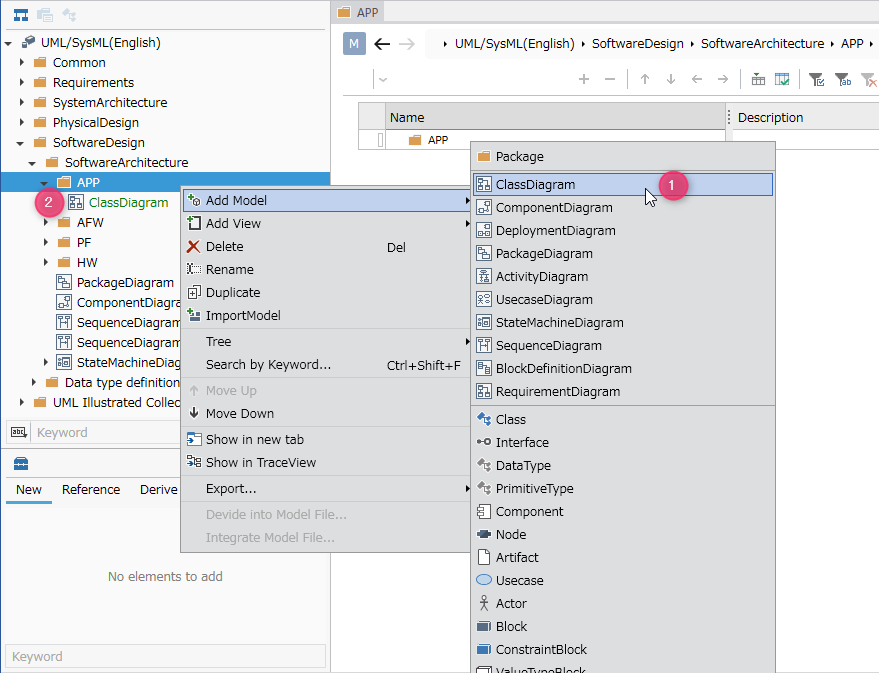This screenshot has height=673, width=879.
Task: Choose Delete in the context menu
Action: tap(327, 246)
